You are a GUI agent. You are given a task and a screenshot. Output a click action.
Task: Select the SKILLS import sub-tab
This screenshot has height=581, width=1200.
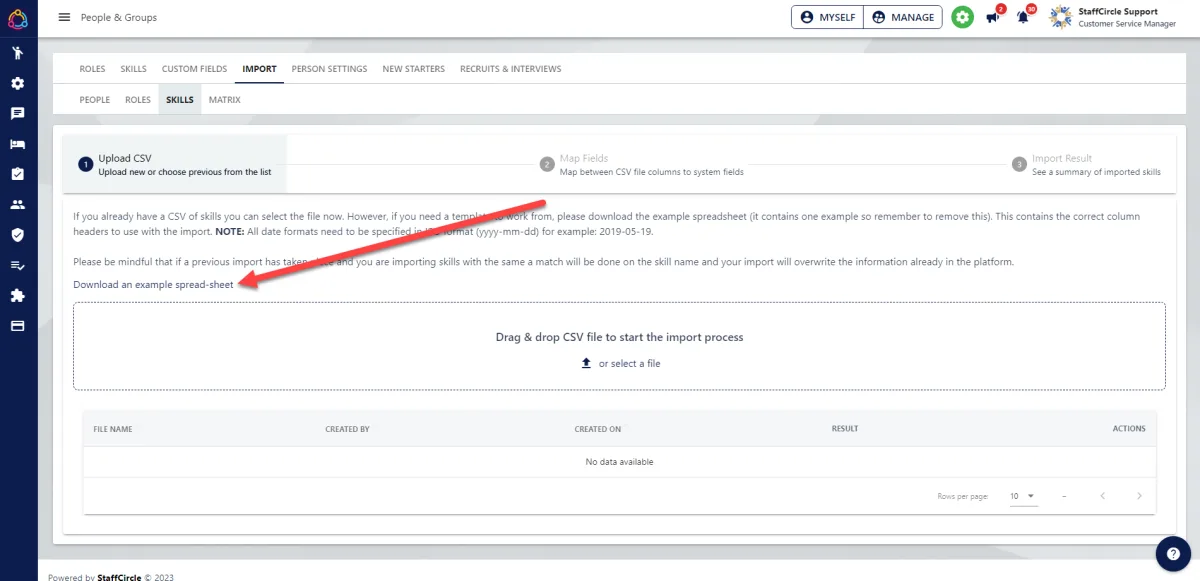(x=180, y=100)
